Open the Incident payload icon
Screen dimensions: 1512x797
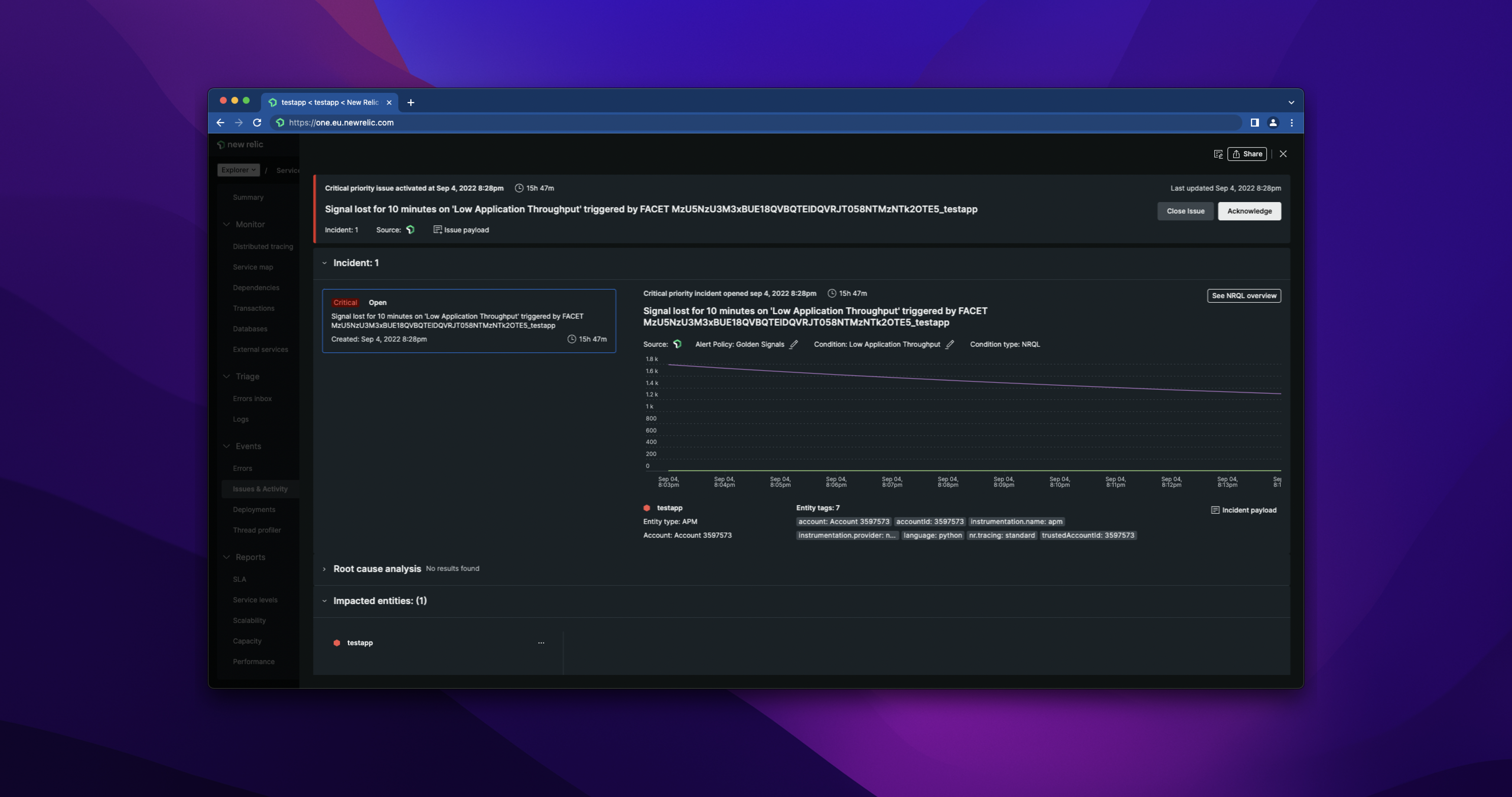click(1215, 510)
